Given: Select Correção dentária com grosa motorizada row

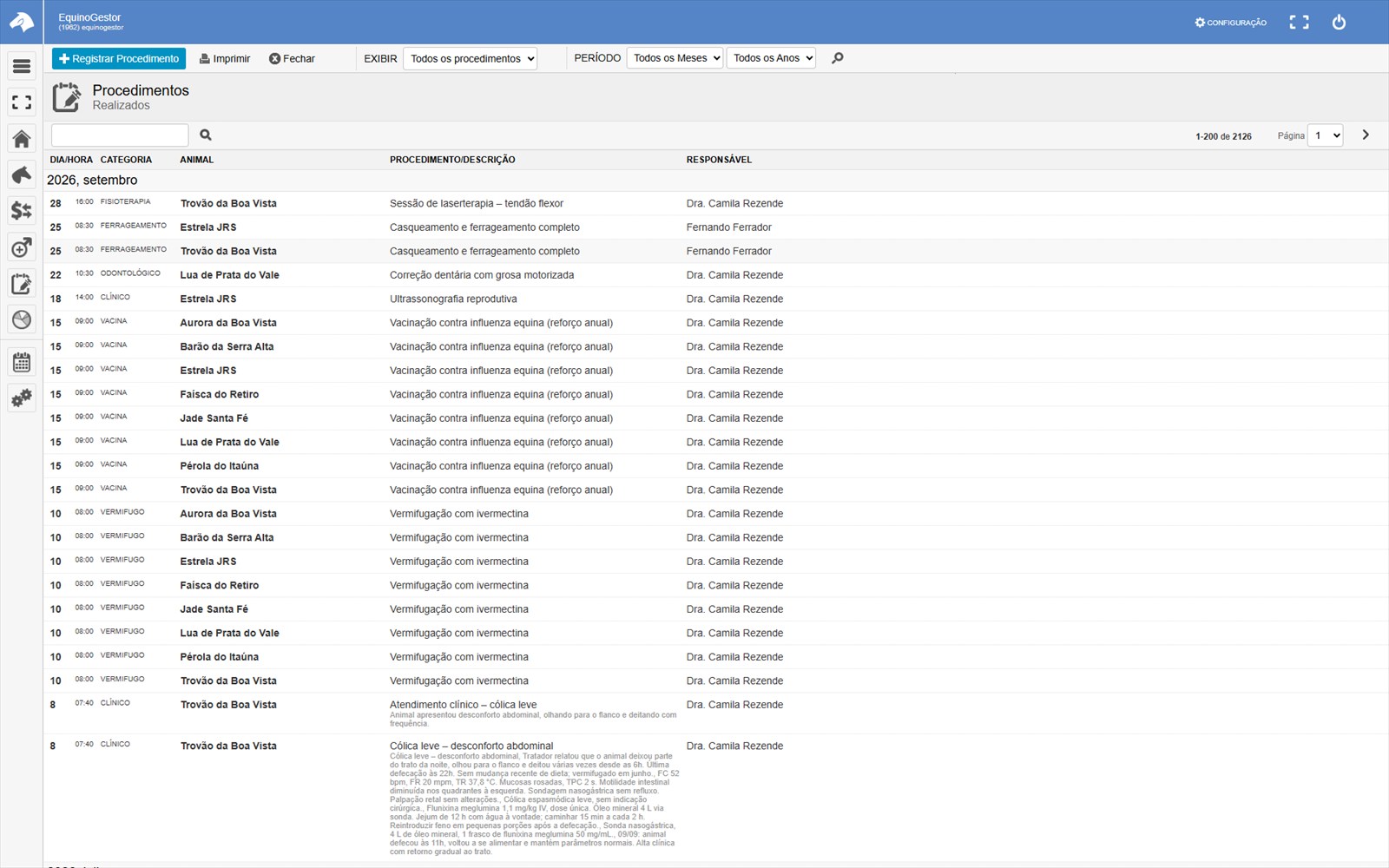Looking at the screenshot, I should tap(716, 275).
